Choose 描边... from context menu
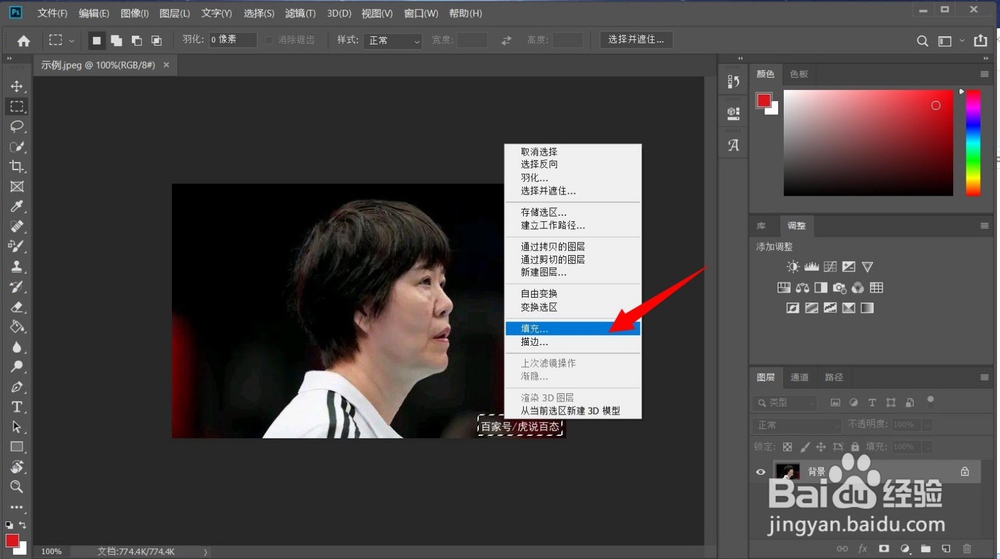This screenshot has height=559, width=1000. tap(573, 342)
